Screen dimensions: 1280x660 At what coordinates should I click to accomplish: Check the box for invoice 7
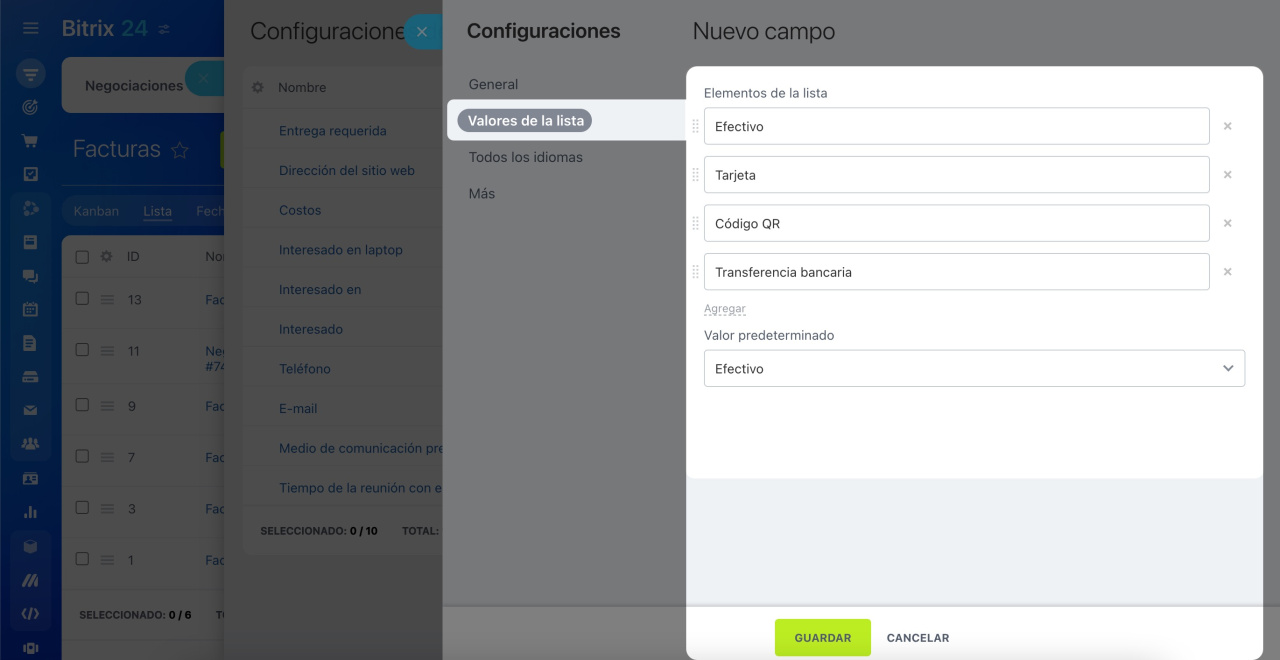[82, 457]
